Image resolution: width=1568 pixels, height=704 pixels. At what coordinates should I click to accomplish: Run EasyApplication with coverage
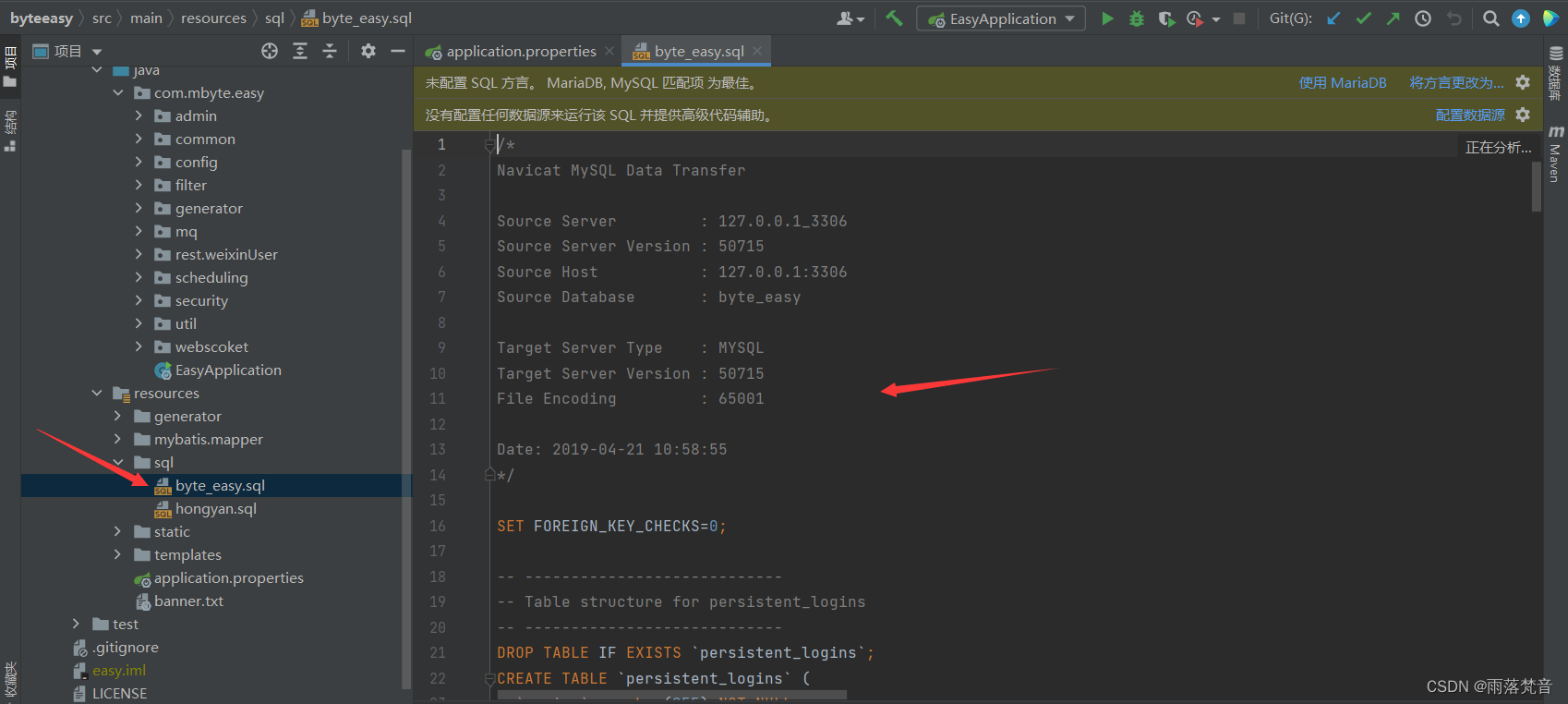coord(1166,18)
